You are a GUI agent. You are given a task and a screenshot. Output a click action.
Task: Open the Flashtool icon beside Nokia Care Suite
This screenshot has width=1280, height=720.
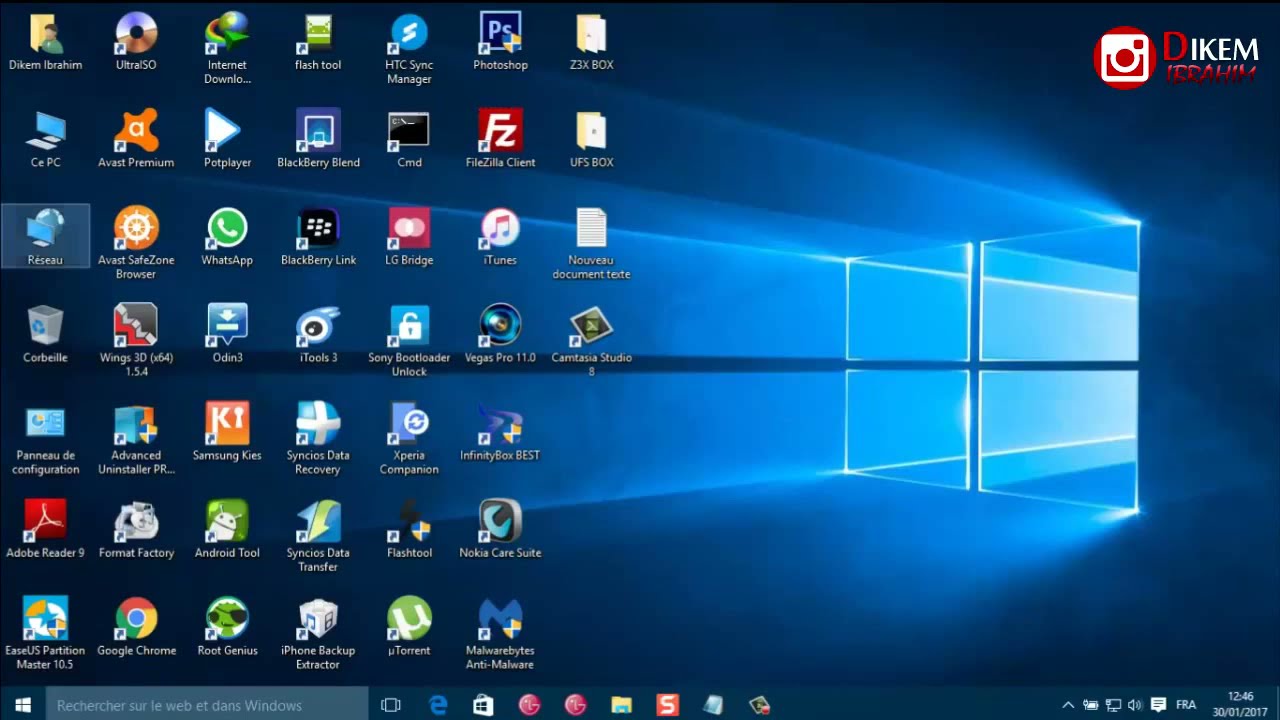409,529
